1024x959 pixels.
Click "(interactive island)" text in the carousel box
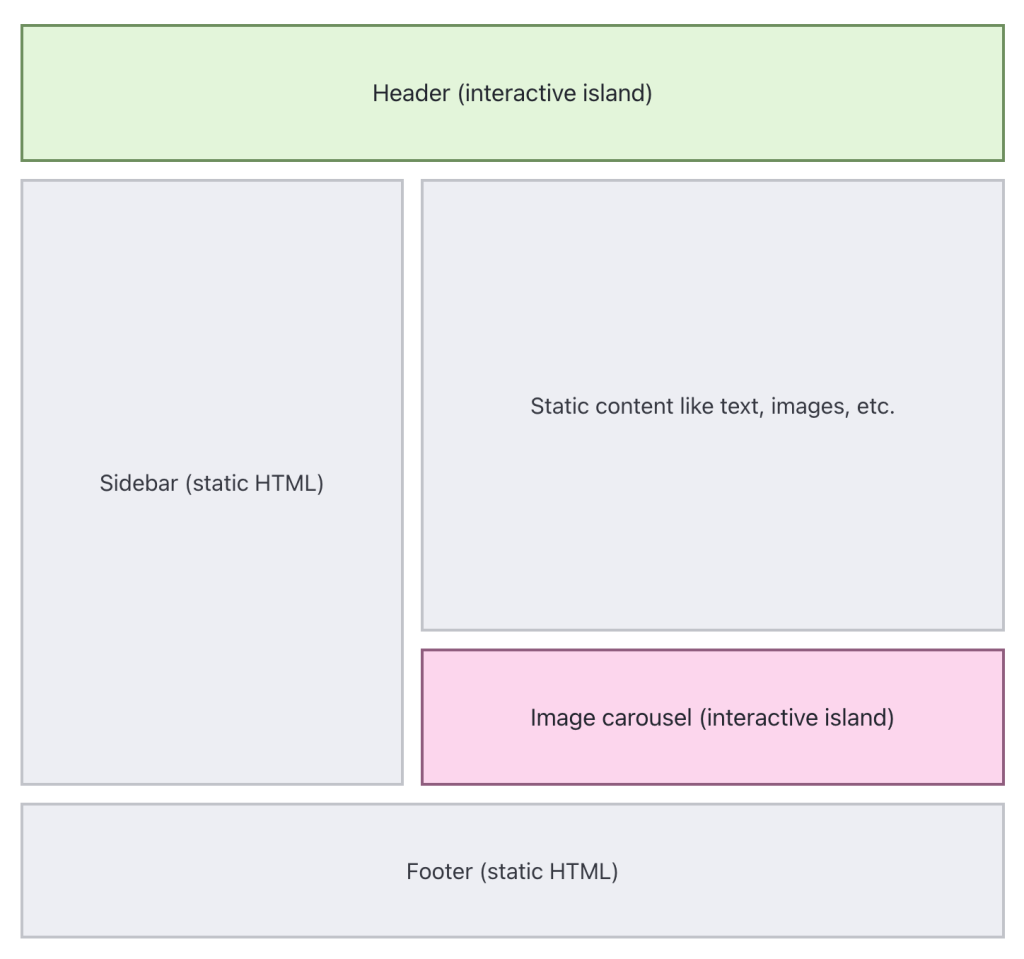point(795,718)
